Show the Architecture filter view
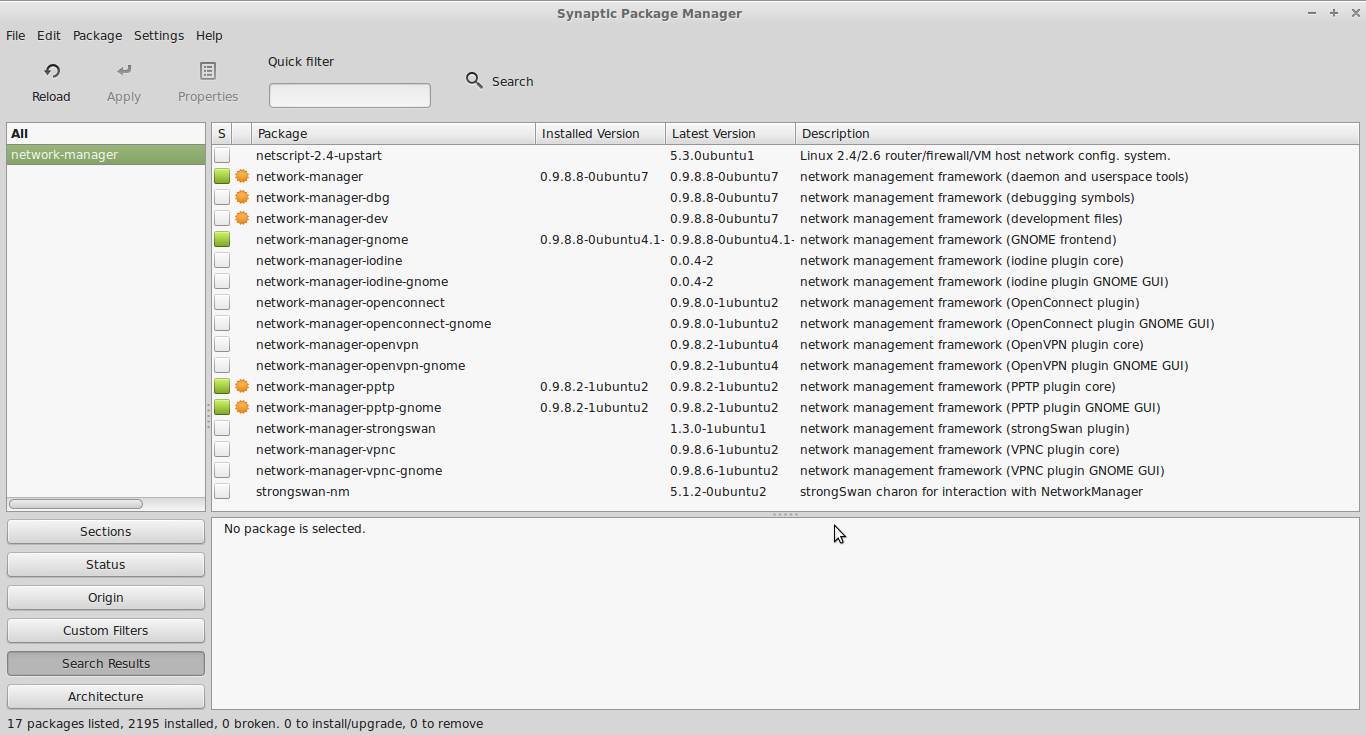This screenshot has width=1366, height=735. coord(106,696)
